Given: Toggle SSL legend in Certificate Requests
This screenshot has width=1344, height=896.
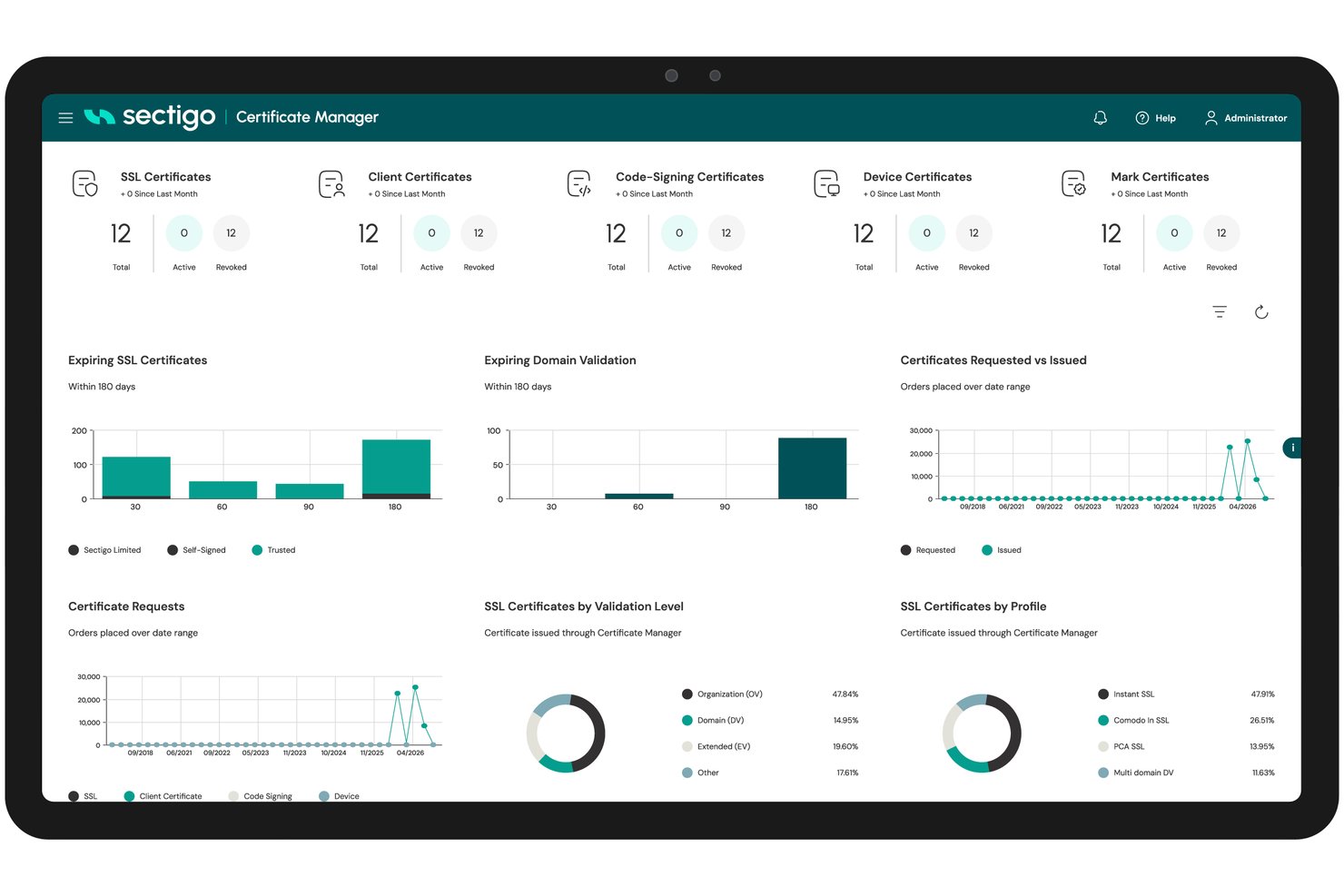Looking at the screenshot, I should [x=83, y=796].
